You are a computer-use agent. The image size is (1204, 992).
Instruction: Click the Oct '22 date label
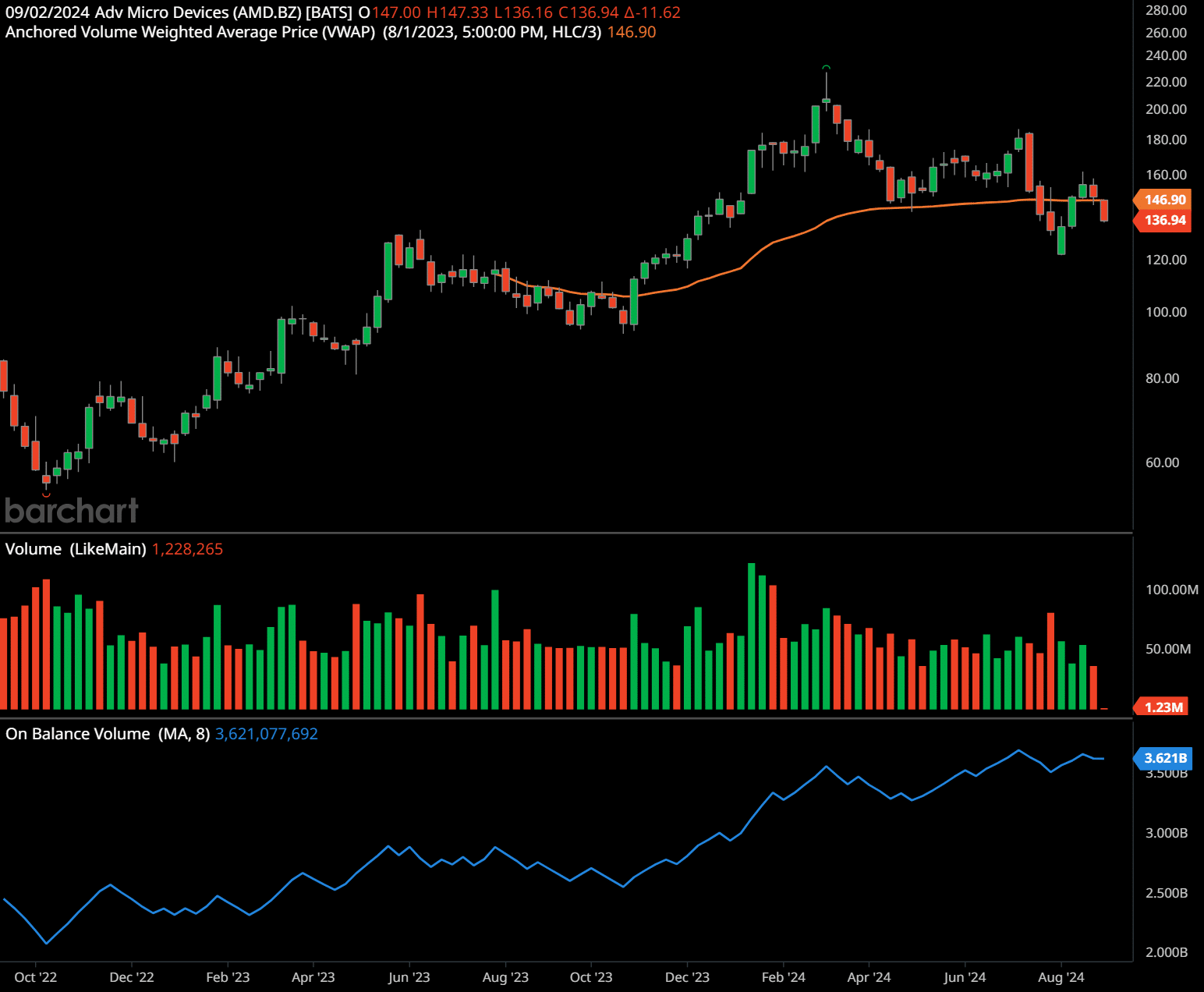point(36,977)
